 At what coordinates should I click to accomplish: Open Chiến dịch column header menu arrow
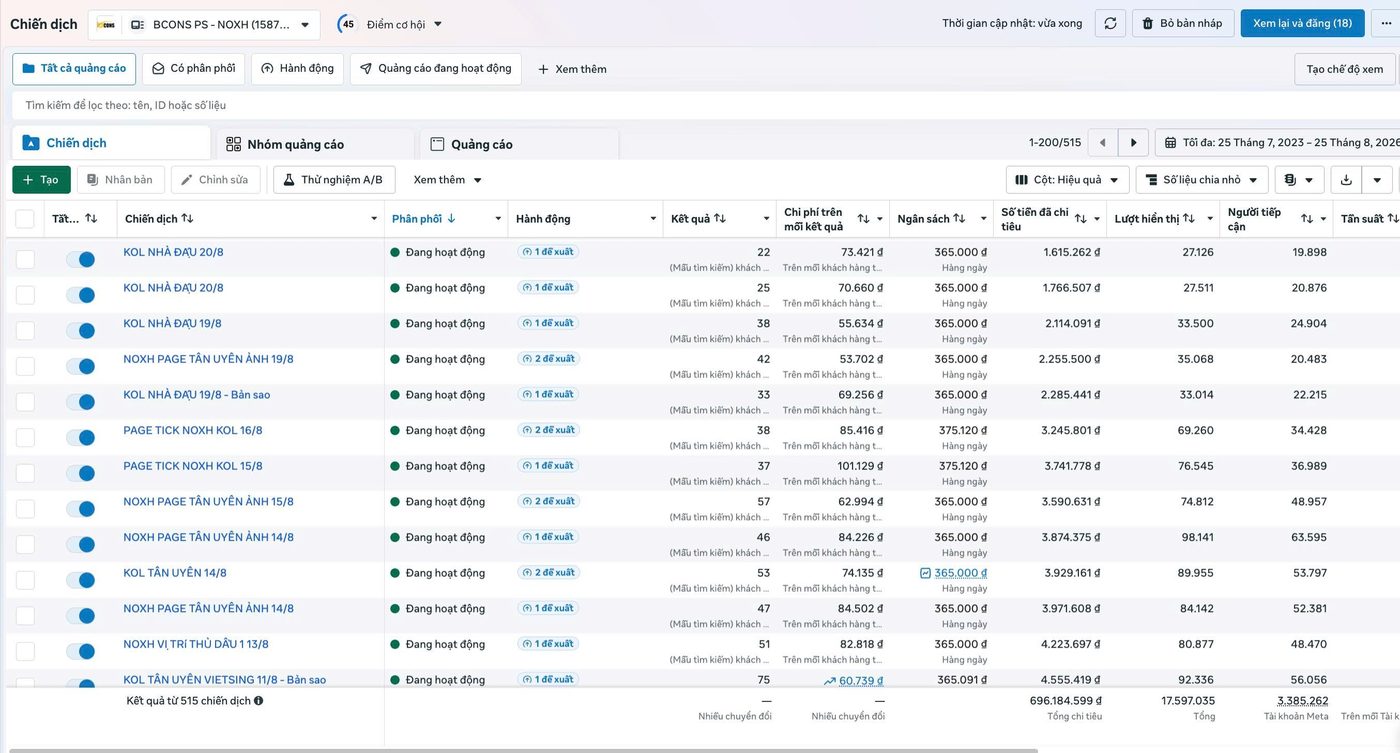tap(374, 219)
